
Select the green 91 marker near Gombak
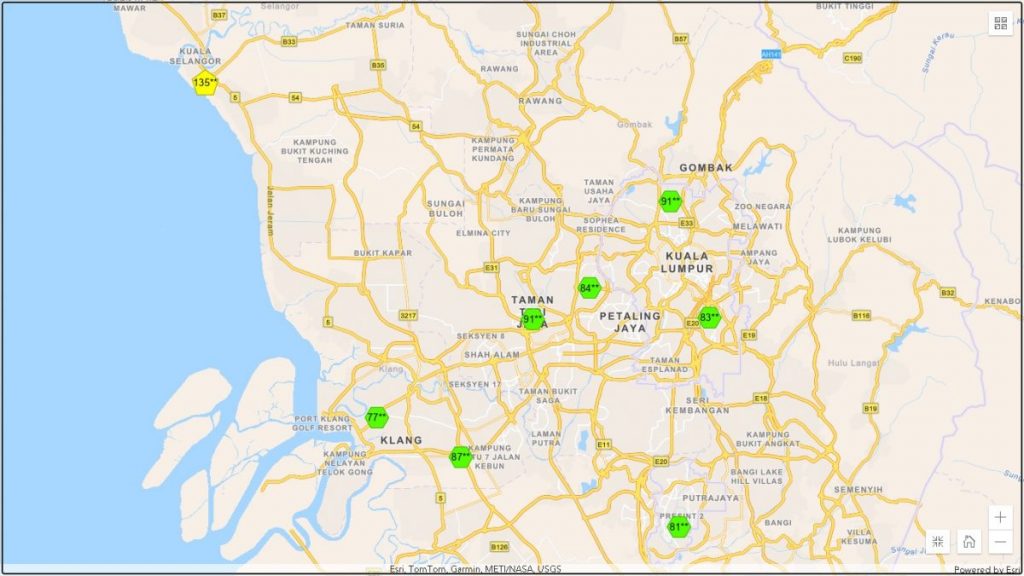[670, 202]
